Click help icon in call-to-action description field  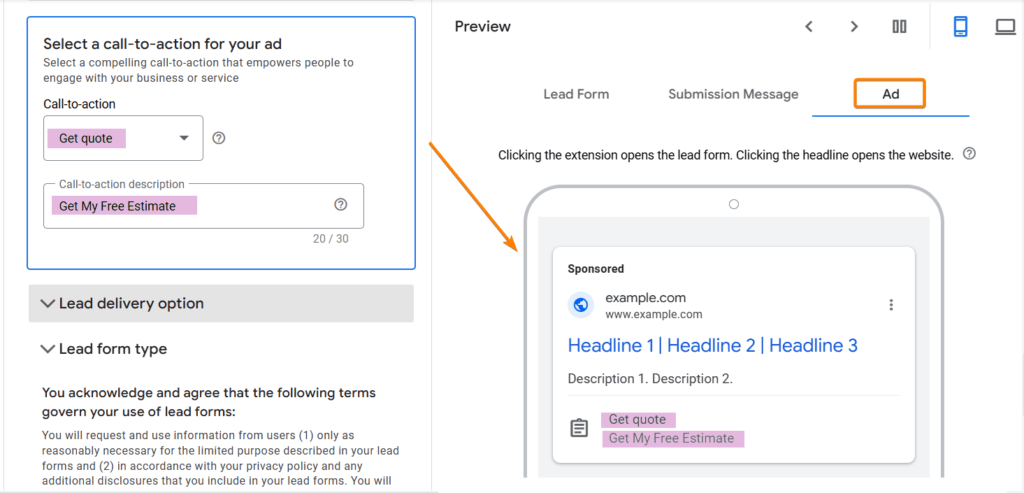point(340,205)
